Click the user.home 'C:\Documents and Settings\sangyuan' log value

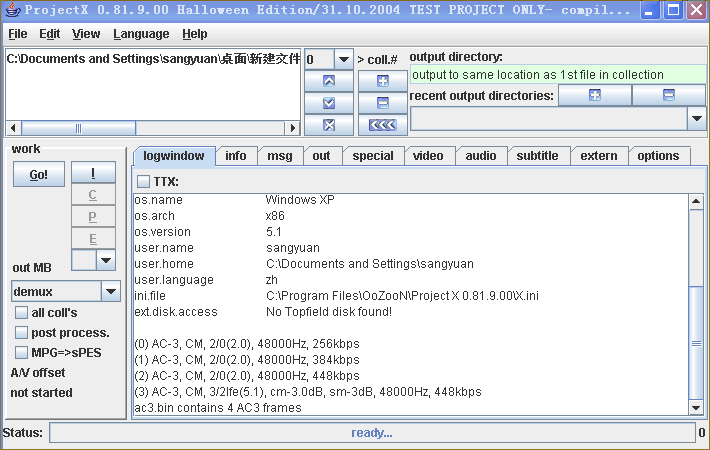[x=369, y=264]
